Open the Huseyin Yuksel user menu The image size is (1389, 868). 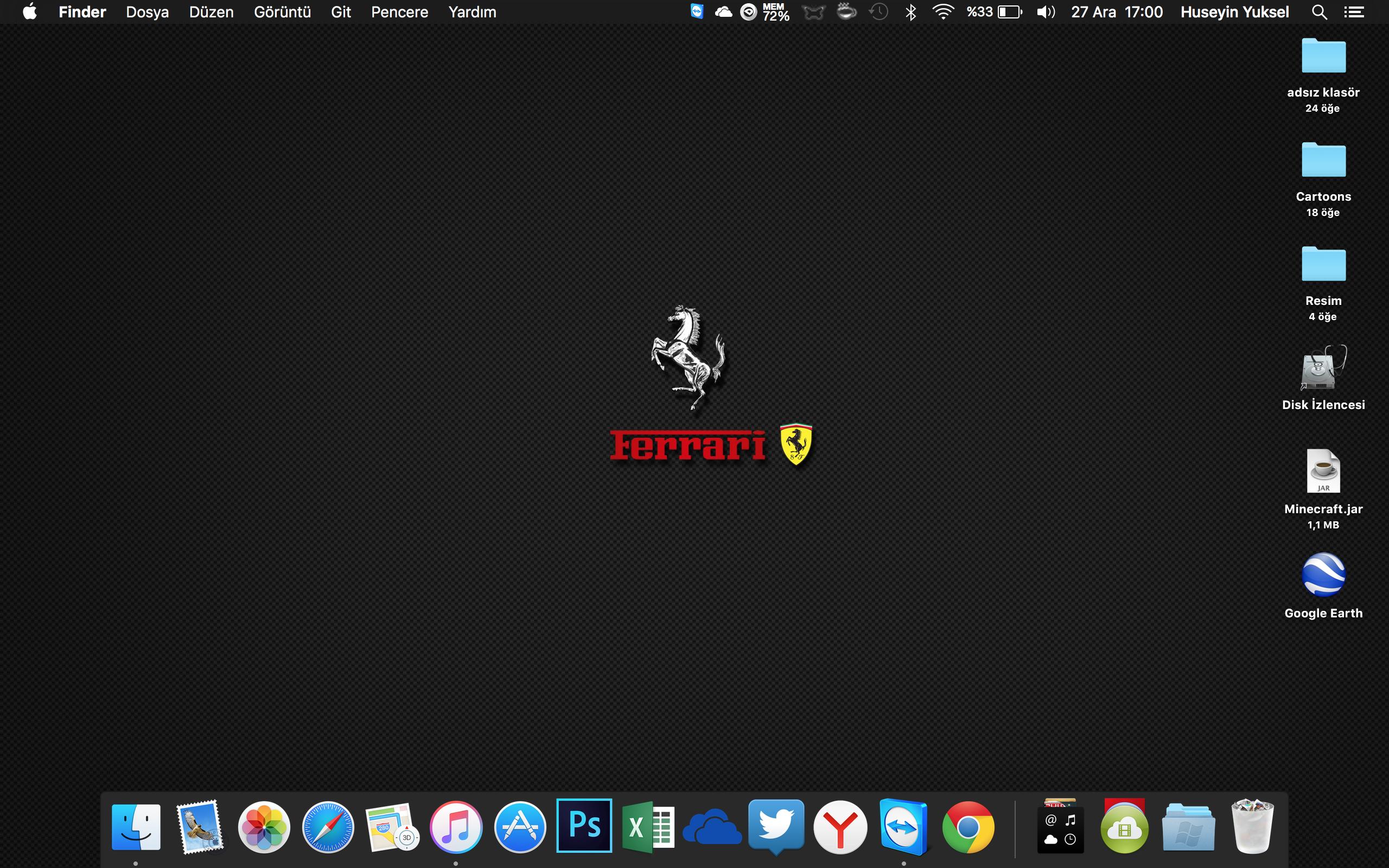(x=1234, y=12)
